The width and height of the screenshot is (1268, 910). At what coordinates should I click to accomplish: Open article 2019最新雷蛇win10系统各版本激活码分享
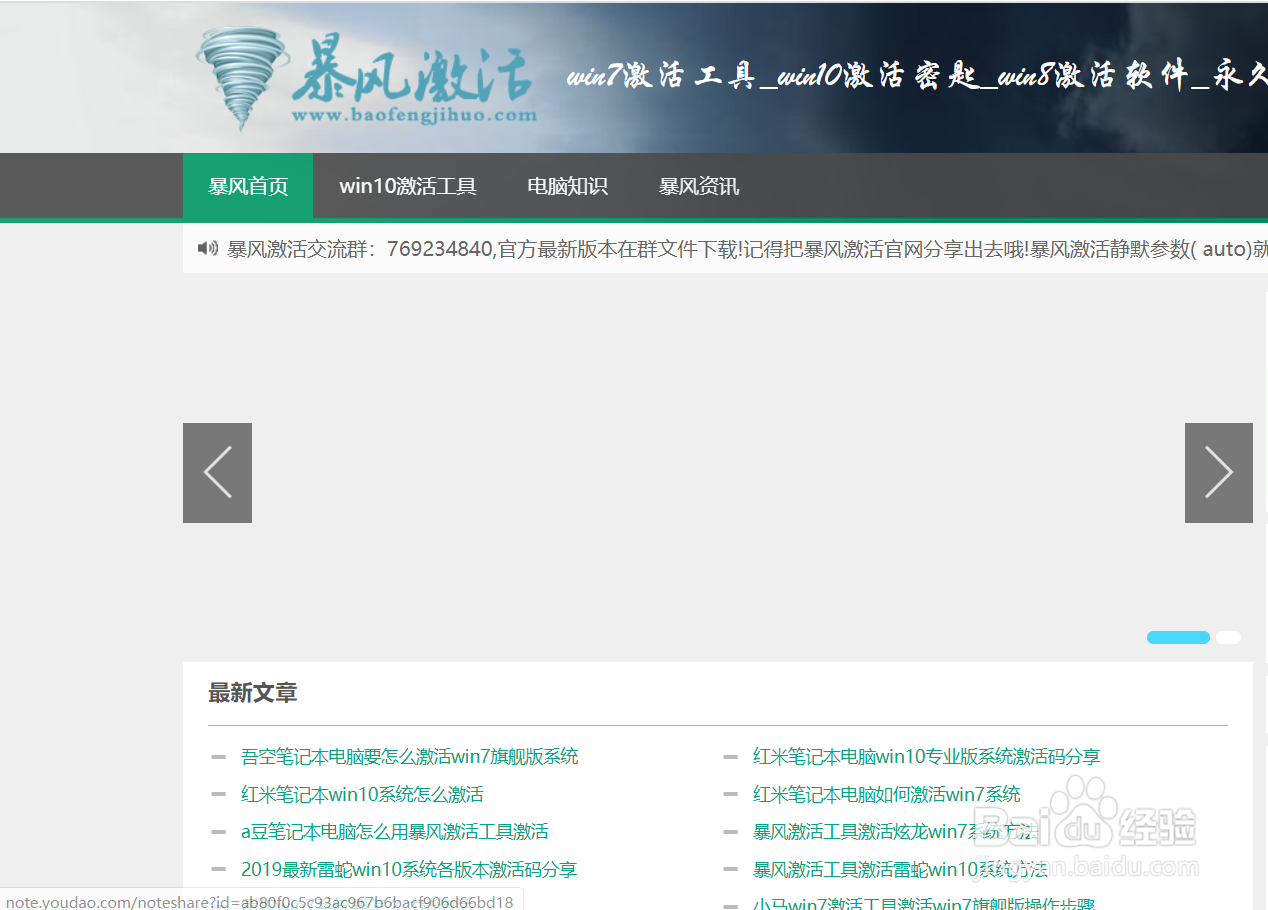pyautogui.click(x=409, y=870)
